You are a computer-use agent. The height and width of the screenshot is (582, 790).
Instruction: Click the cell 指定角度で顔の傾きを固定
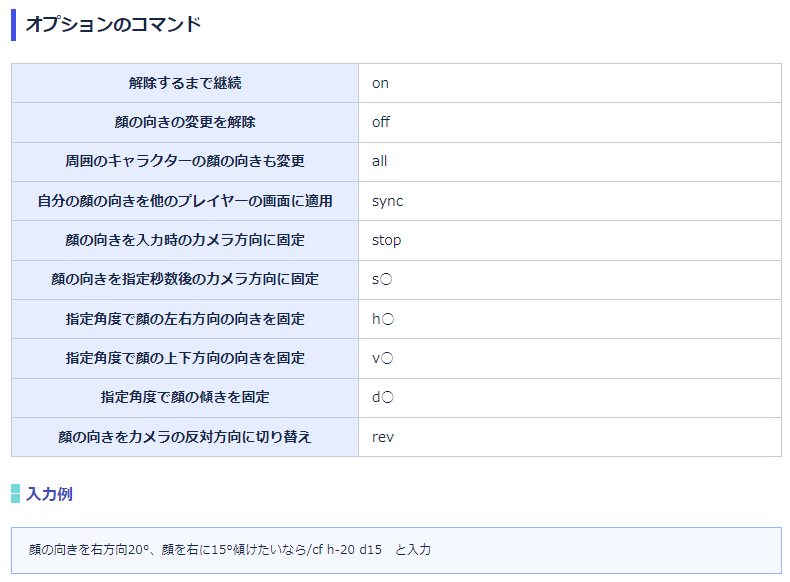(x=185, y=398)
